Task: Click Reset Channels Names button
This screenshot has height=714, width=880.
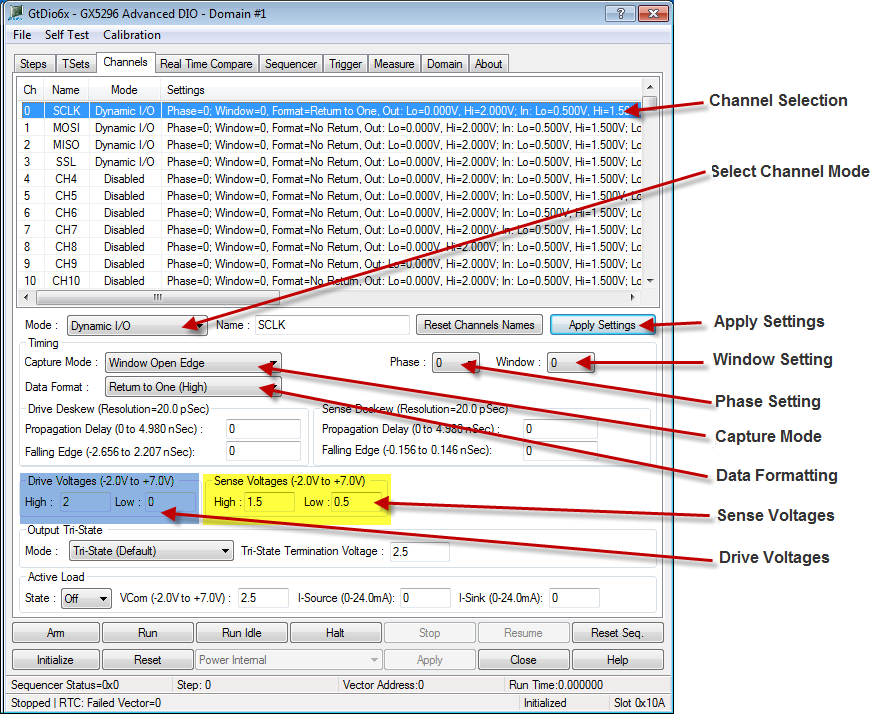Action: pos(479,325)
